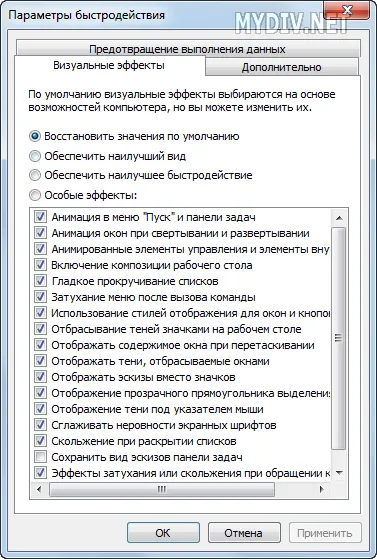
Task: Uncheck Скольжение при раскрытии списков
Action: coord(40,441)
